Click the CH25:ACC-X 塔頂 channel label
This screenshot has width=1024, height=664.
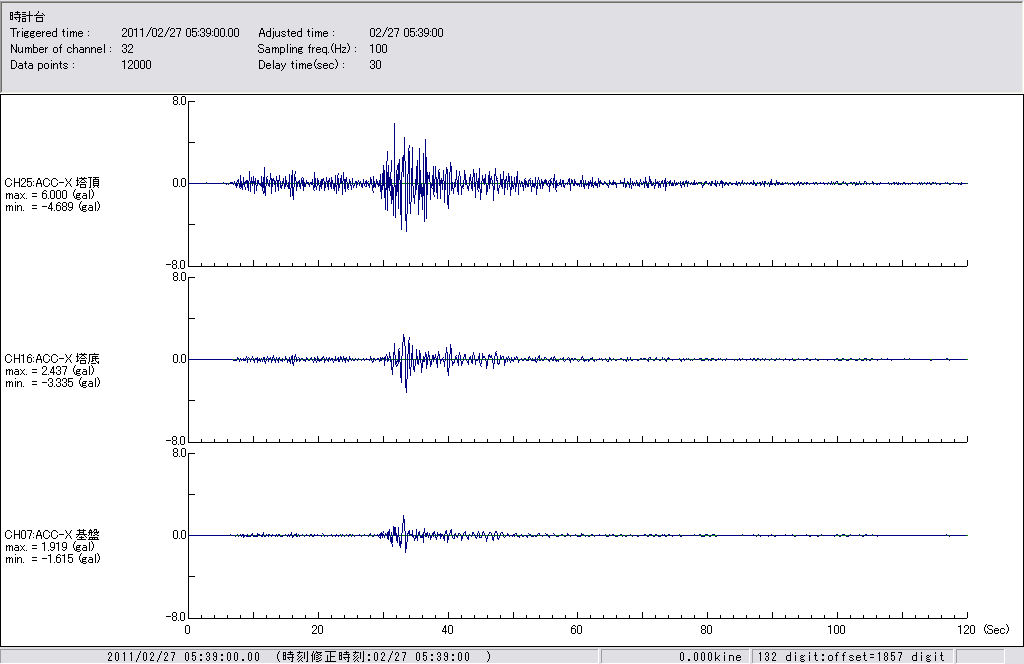52,182
